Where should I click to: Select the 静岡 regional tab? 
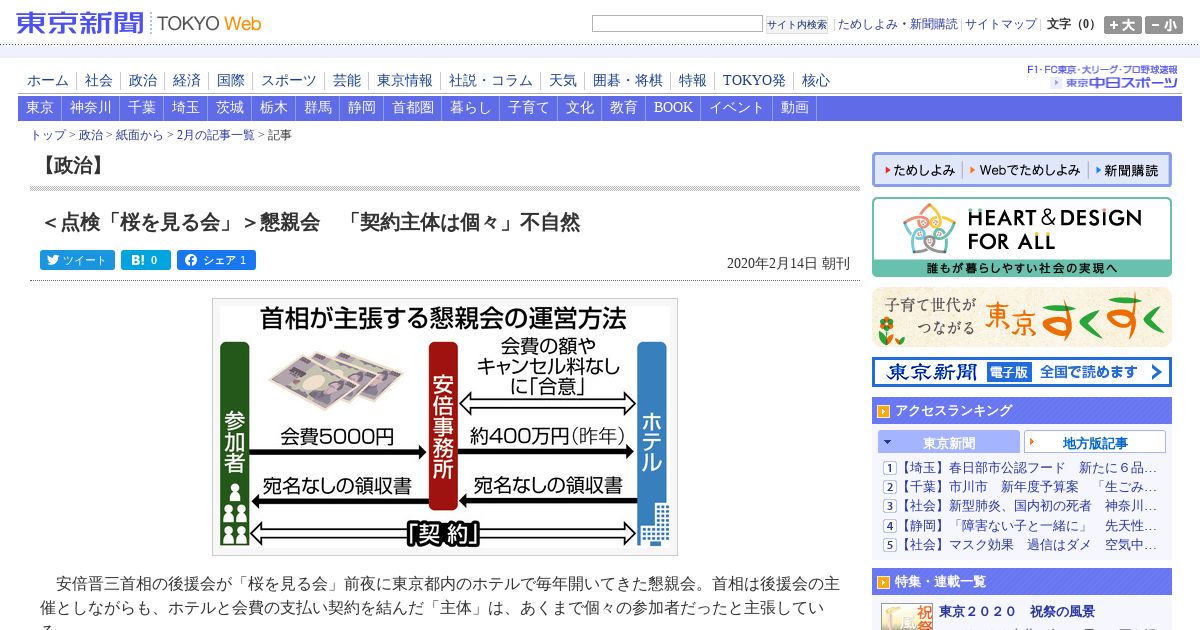coord(362,108)
